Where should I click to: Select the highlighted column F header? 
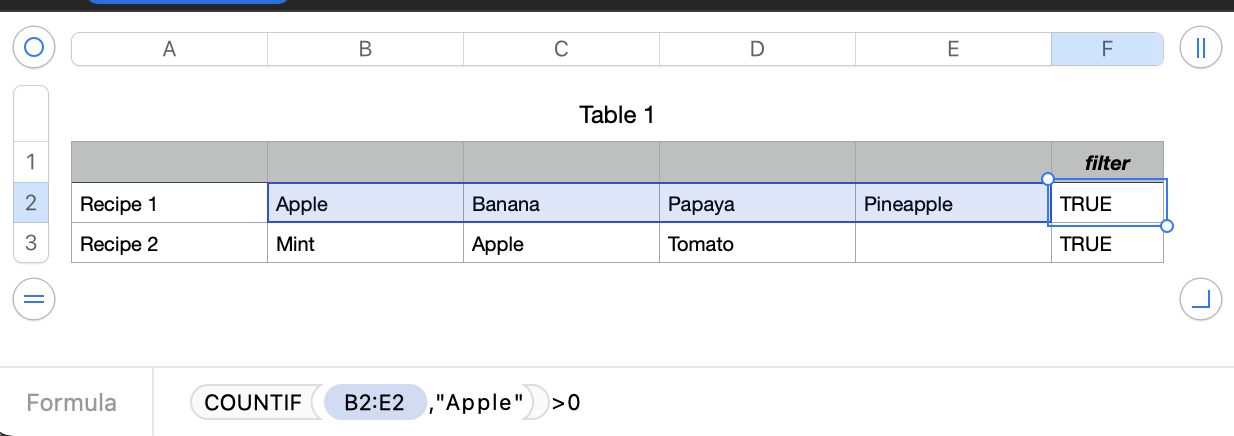click(1107, 49)
